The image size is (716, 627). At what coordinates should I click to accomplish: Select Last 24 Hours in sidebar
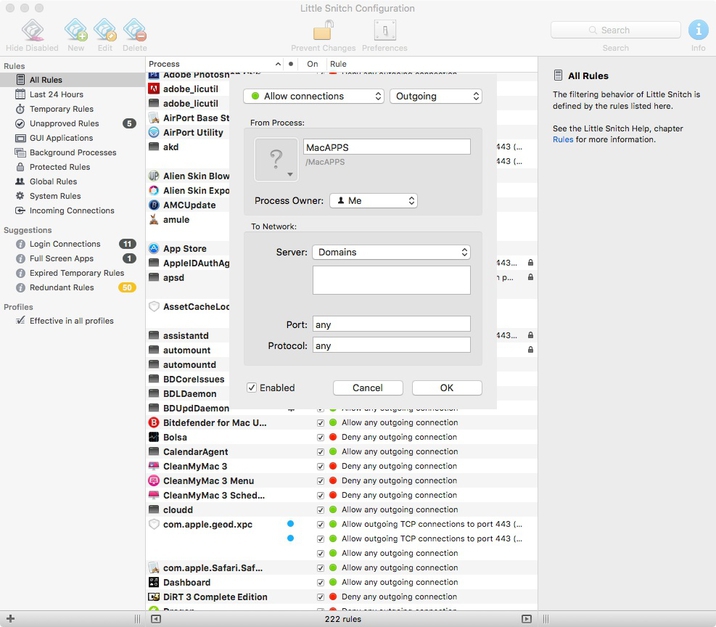pos(56,95)
